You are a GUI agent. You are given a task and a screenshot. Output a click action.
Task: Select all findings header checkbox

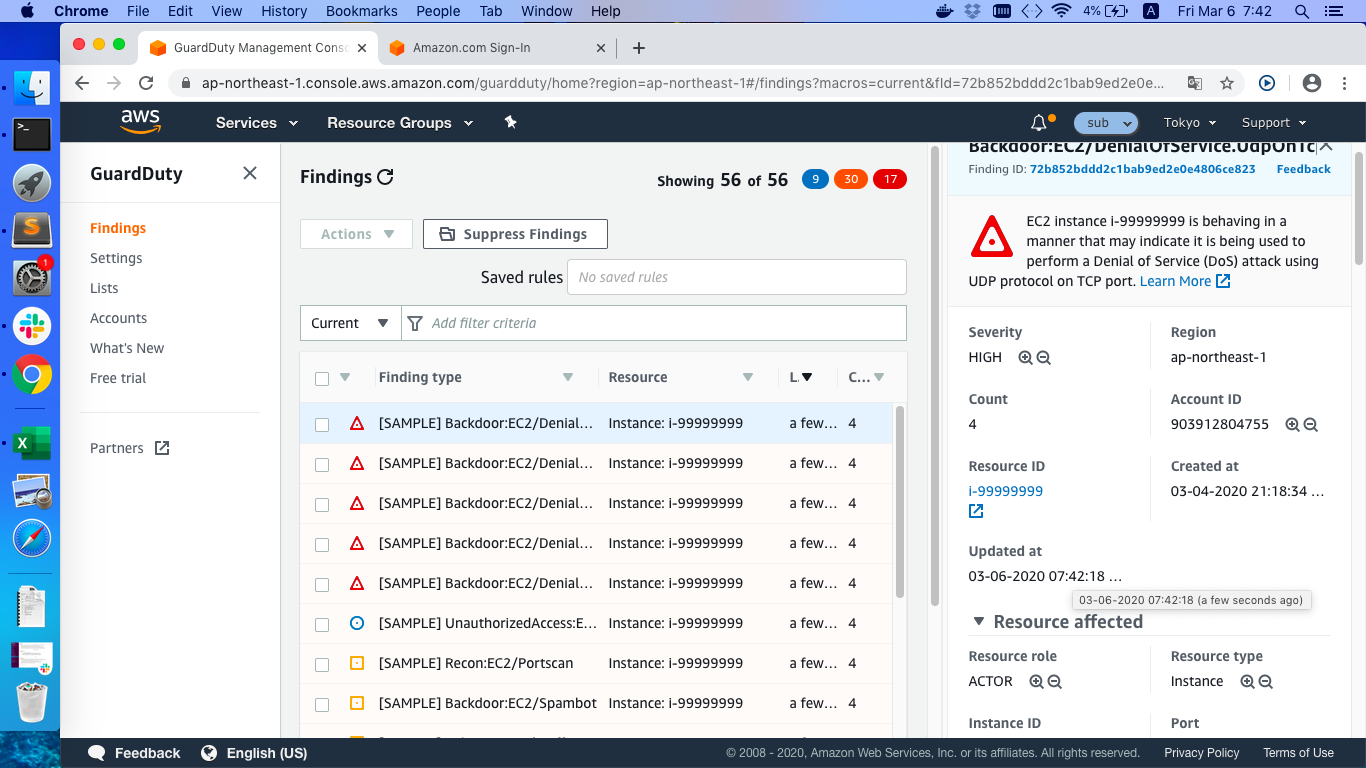click(322, 378)
